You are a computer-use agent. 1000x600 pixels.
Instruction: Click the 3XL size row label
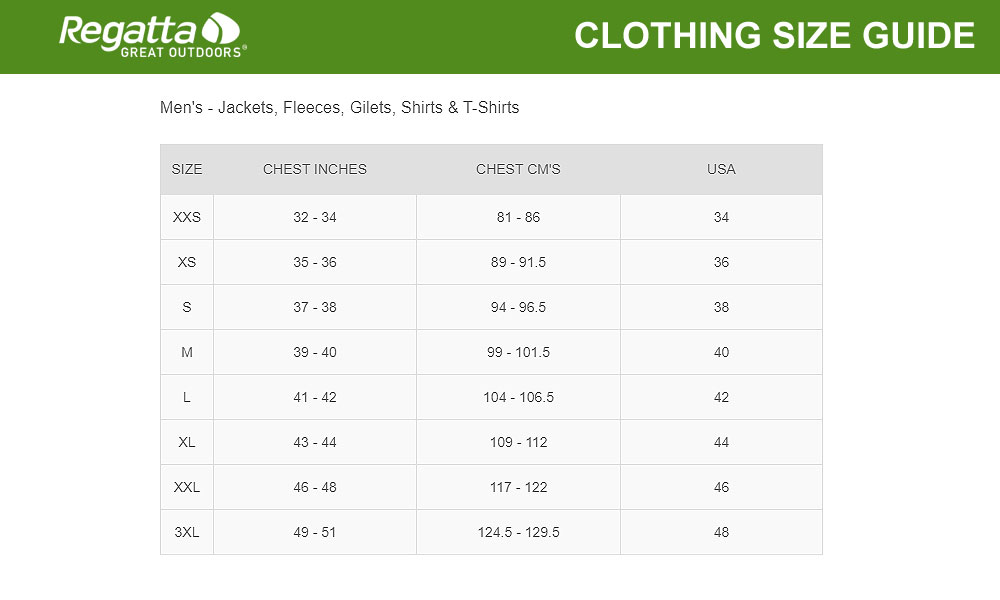[187, 532]
